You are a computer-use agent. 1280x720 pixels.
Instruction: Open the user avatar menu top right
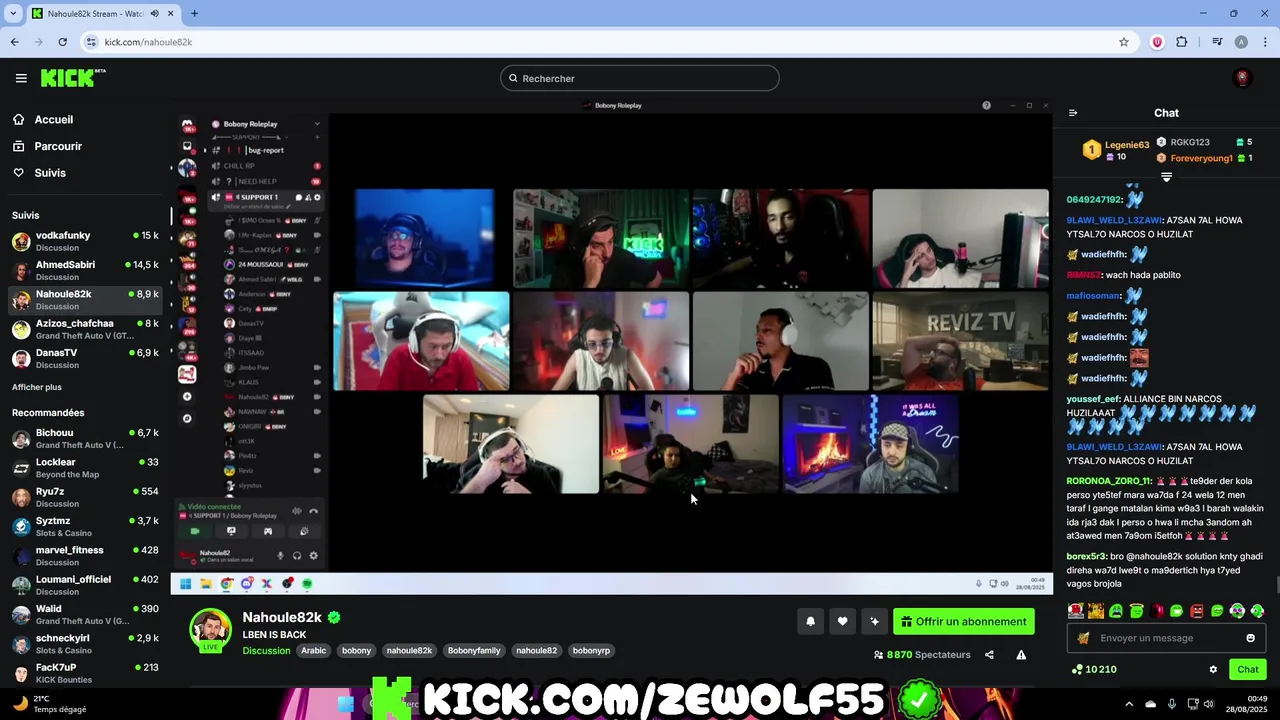(x=1243, y=78)
